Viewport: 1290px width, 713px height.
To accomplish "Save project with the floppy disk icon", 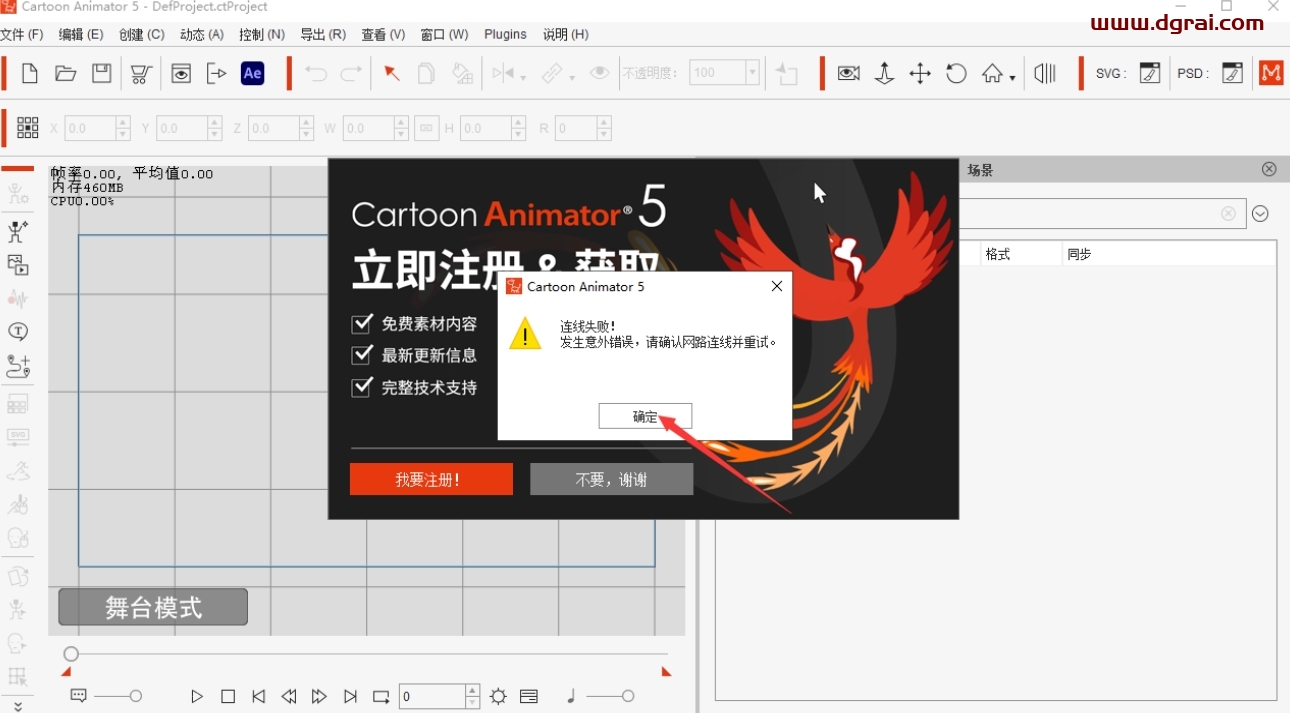I will 102,73.
